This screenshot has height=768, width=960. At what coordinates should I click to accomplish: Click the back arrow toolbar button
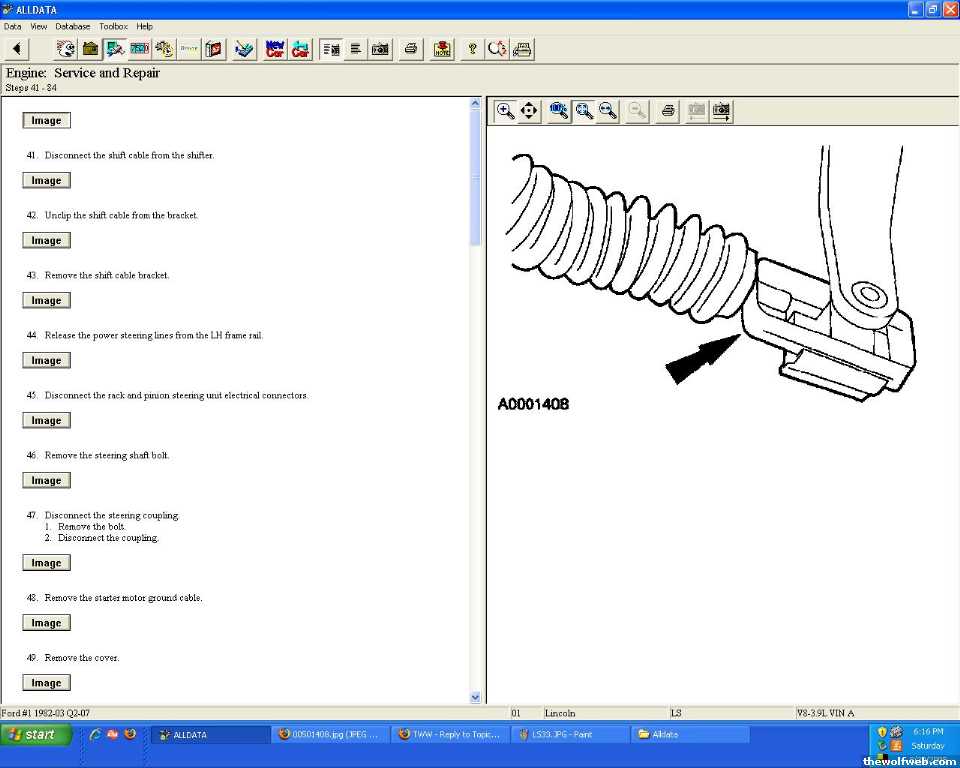[18, 49]
